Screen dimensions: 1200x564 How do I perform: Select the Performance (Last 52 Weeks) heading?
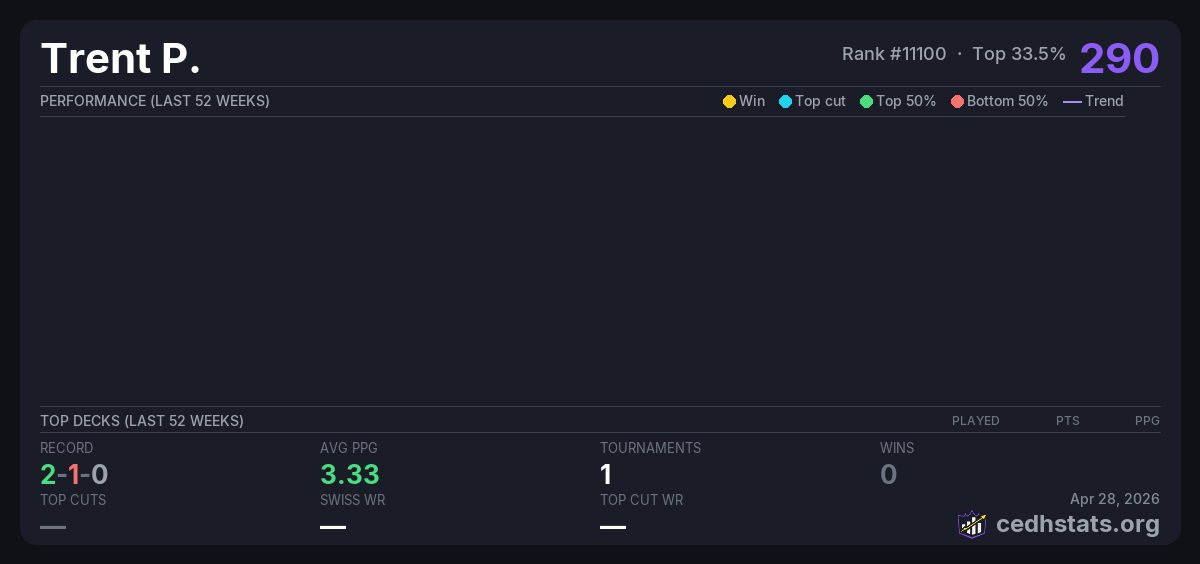(155, 101)
